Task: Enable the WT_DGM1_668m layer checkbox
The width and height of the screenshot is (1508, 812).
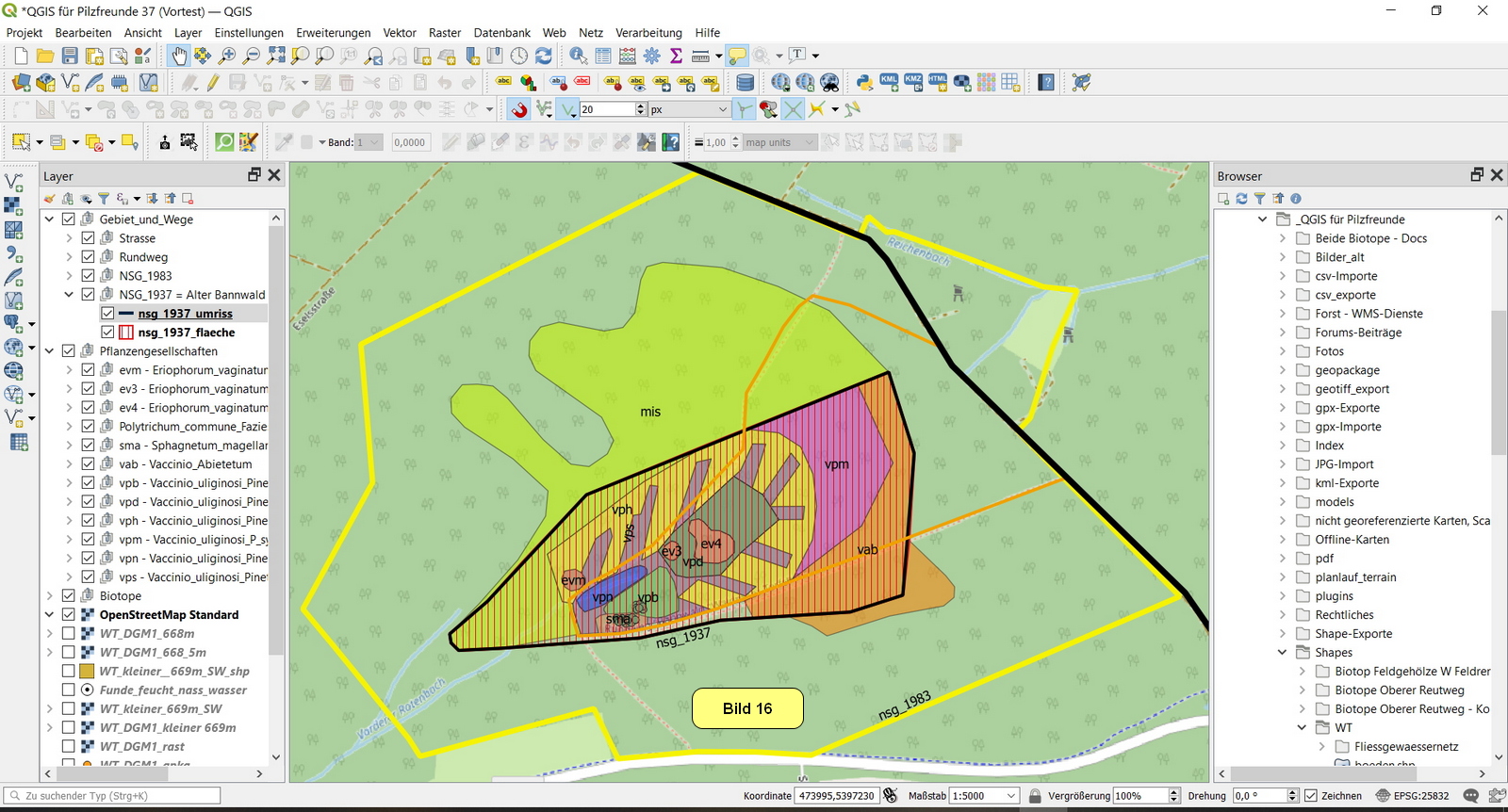Action: tap(69, 634)
